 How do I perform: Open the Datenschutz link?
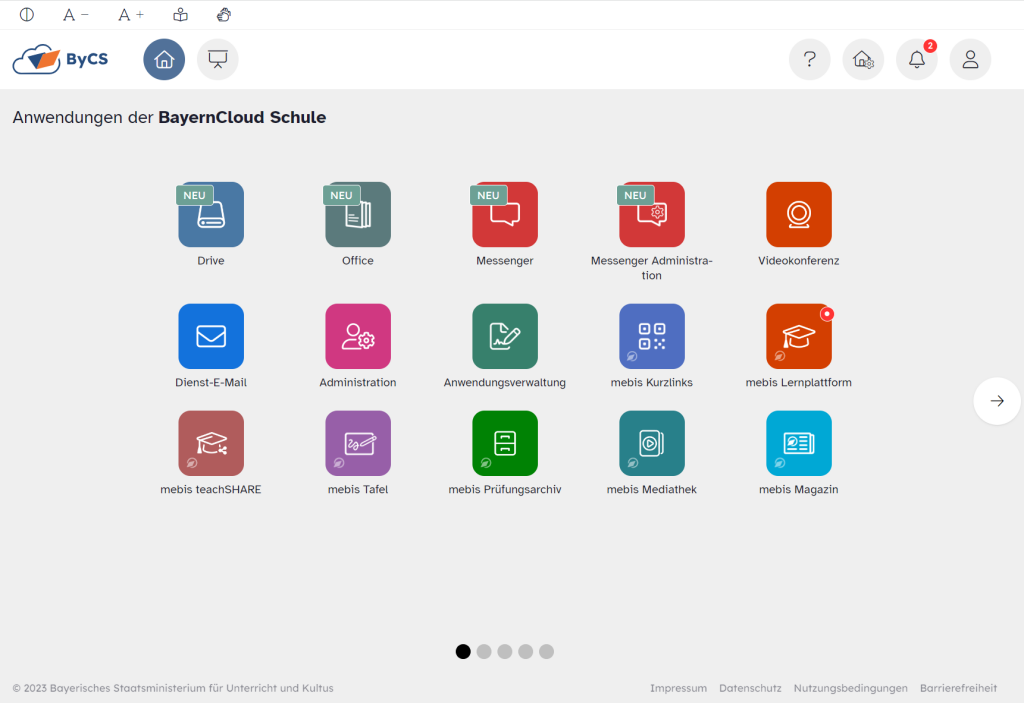click(x=750, y=688)
